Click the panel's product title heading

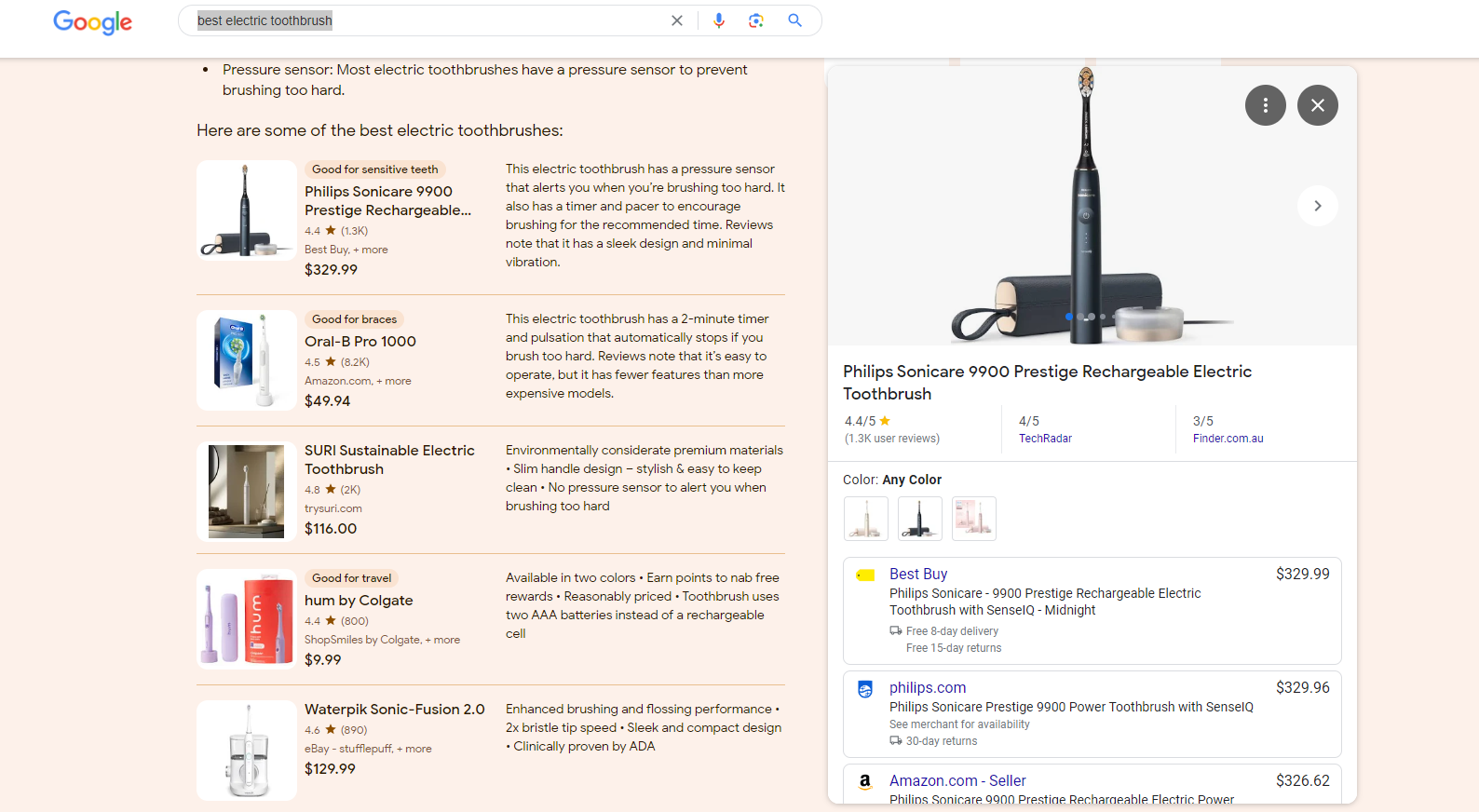1047,383
